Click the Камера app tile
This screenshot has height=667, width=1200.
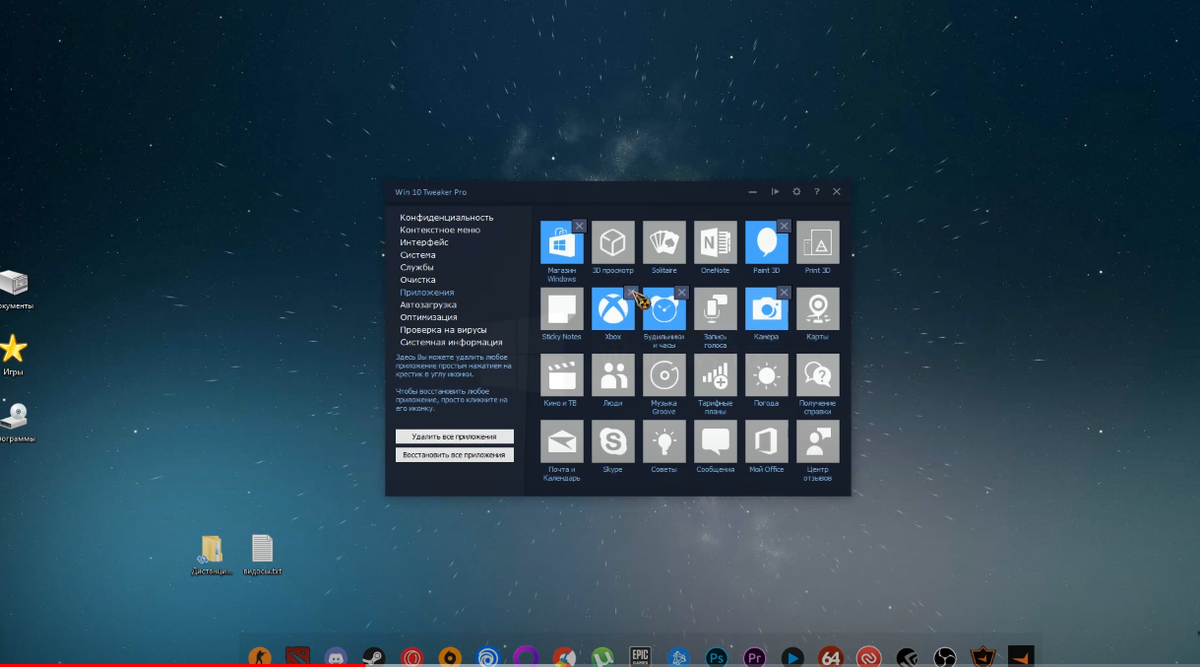pyautogui.click(x=766, y=309)
